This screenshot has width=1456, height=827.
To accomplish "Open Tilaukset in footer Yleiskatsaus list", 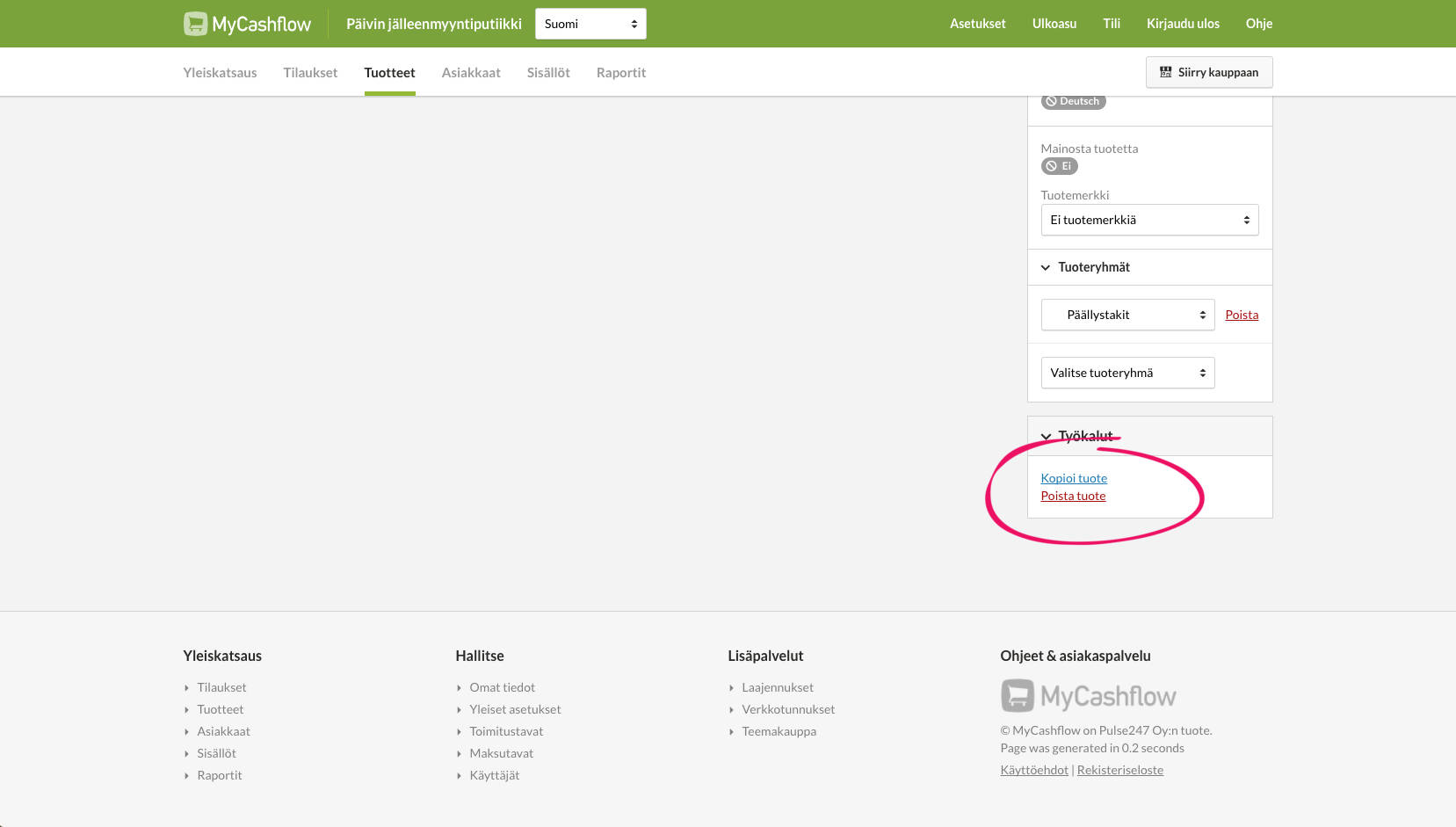I will (x=221, y=687).
